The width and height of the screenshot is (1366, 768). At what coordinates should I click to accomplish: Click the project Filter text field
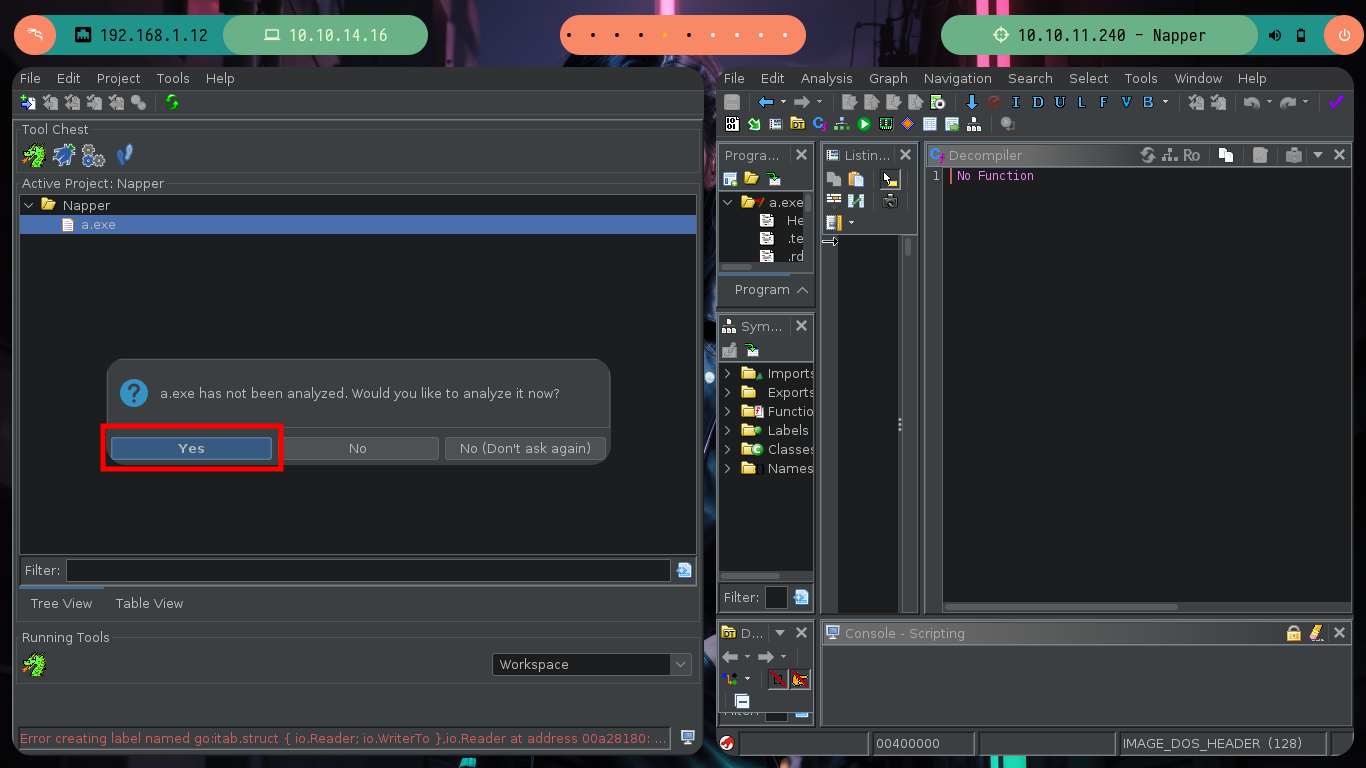point(368,570)
